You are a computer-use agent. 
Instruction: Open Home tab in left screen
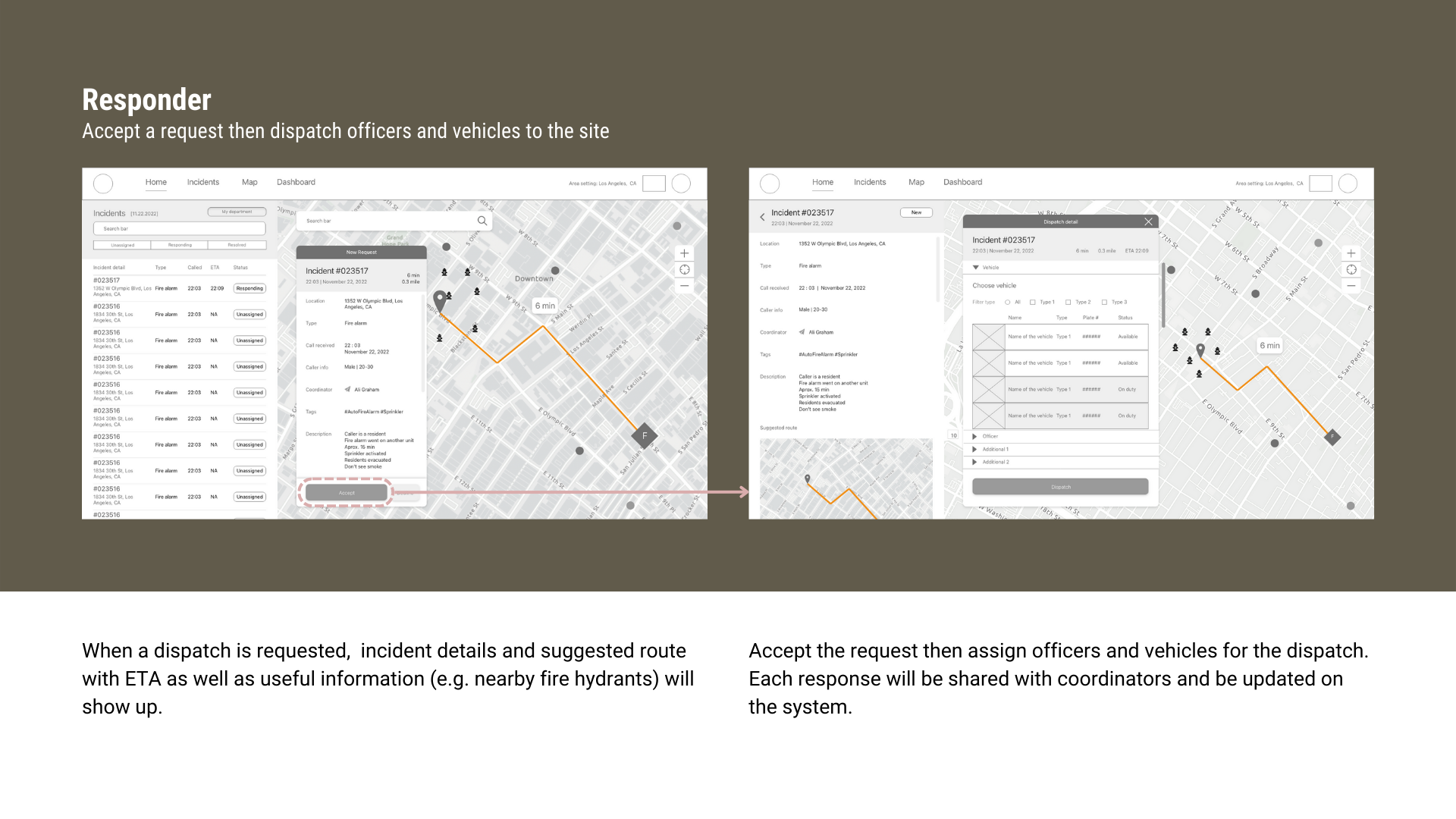[x=156, y=182]
